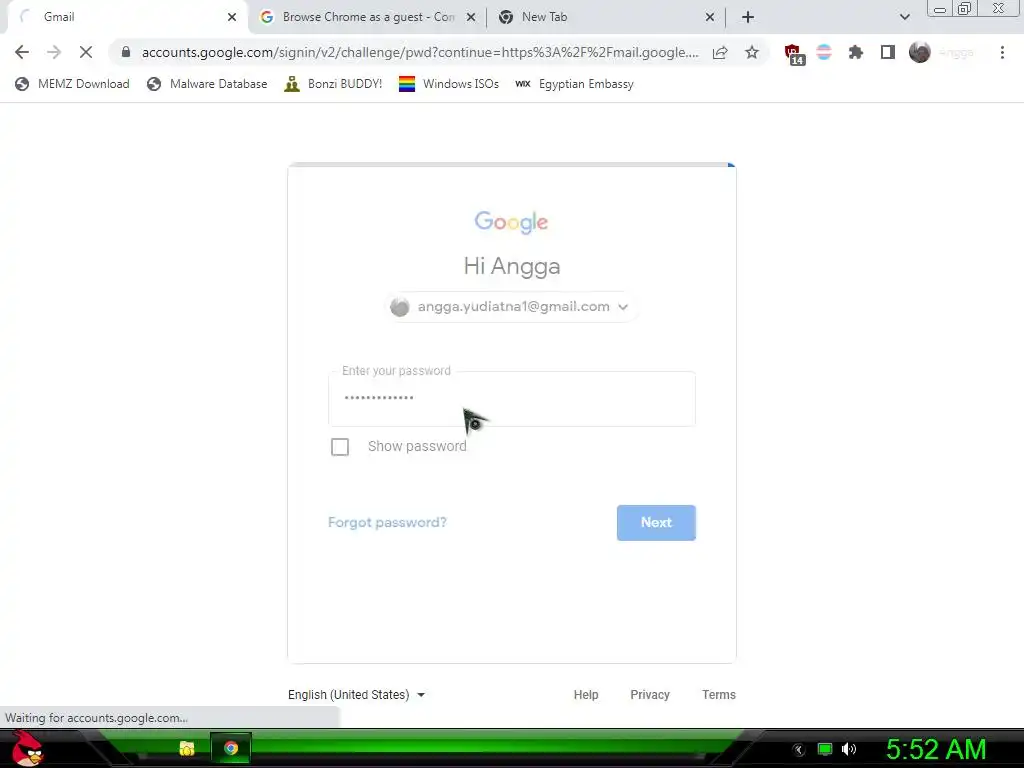
Task: Show hidden tray icons arrow
Action: [x=798, y=750]
